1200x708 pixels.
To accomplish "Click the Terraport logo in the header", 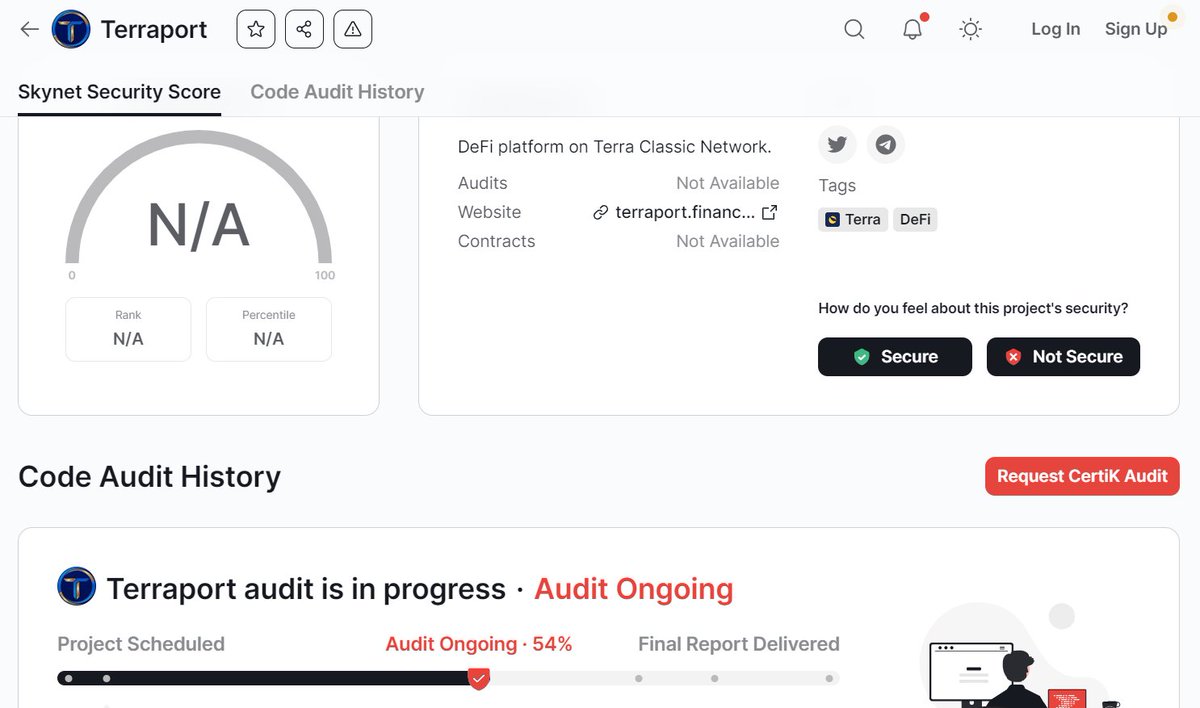I will [71, 29].
